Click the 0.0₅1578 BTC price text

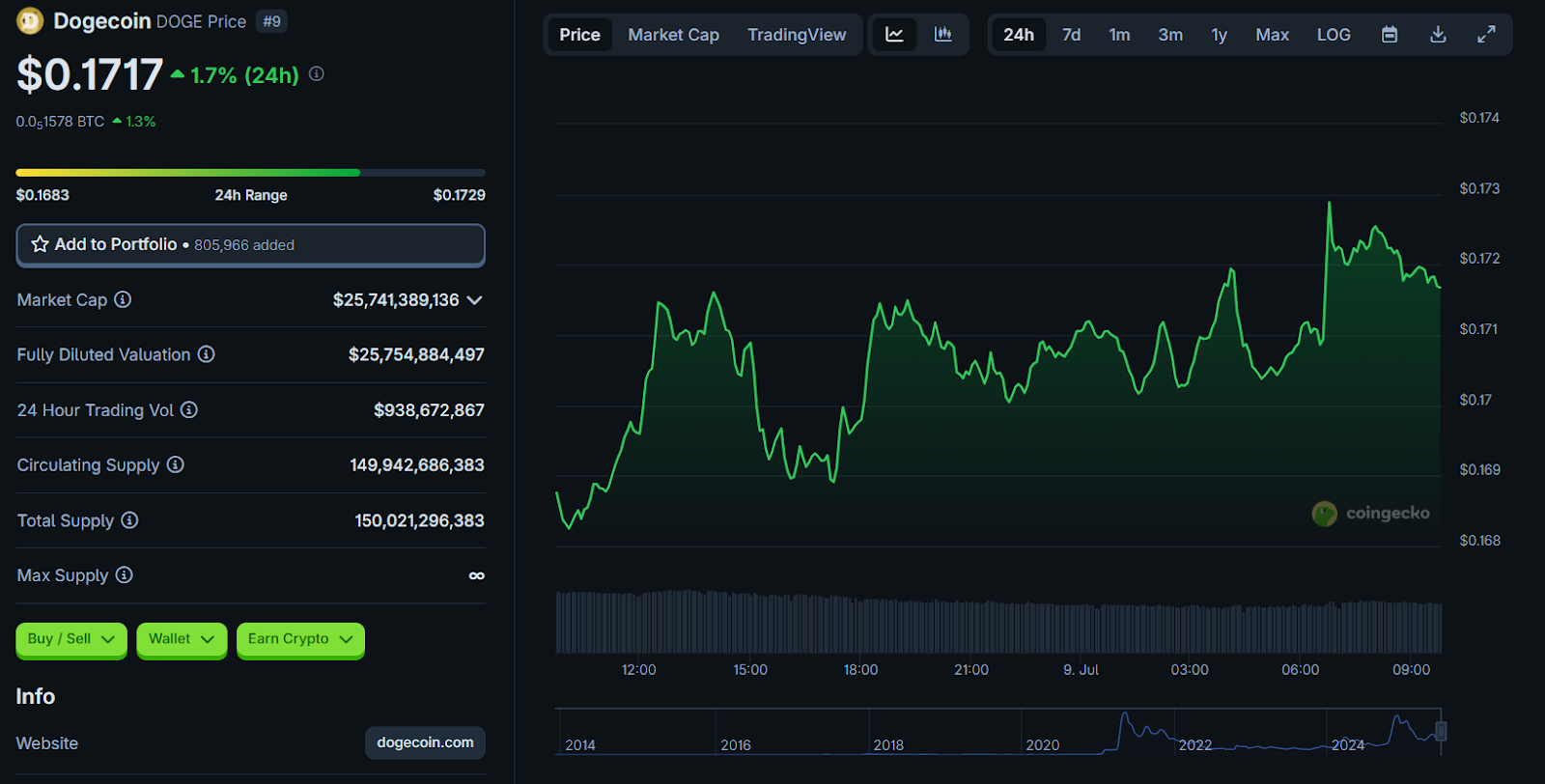coord(60,122)
